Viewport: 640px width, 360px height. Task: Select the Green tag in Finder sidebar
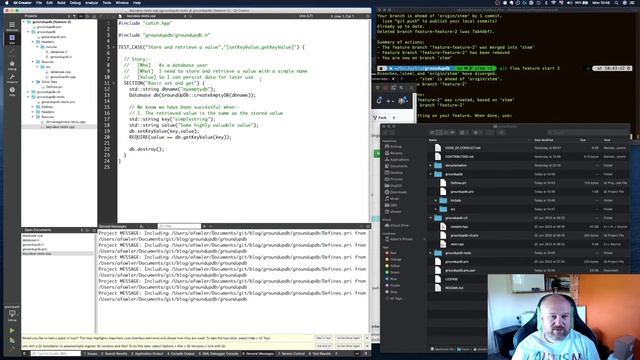(x=392, y=273)
